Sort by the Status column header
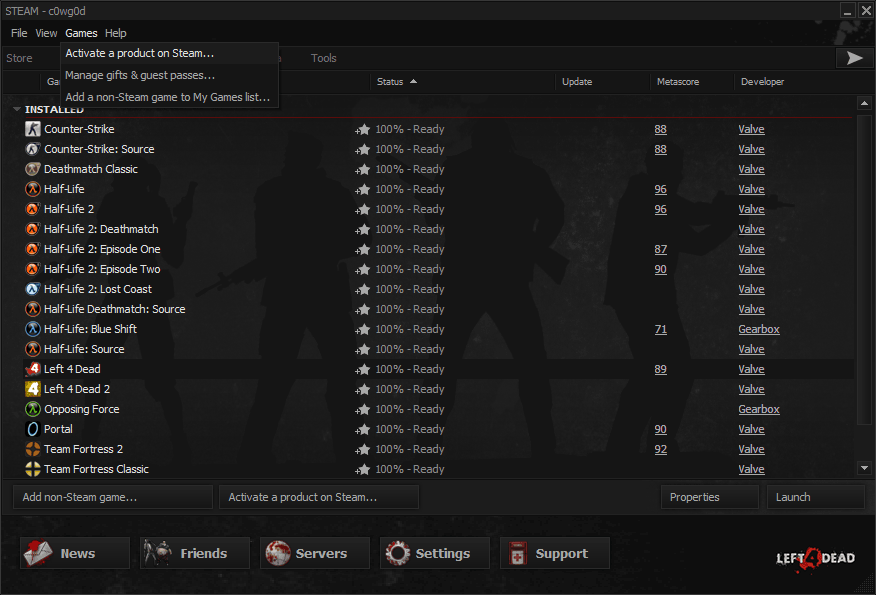Viewport: 876px width, 595px height. [x=463, y=82]
